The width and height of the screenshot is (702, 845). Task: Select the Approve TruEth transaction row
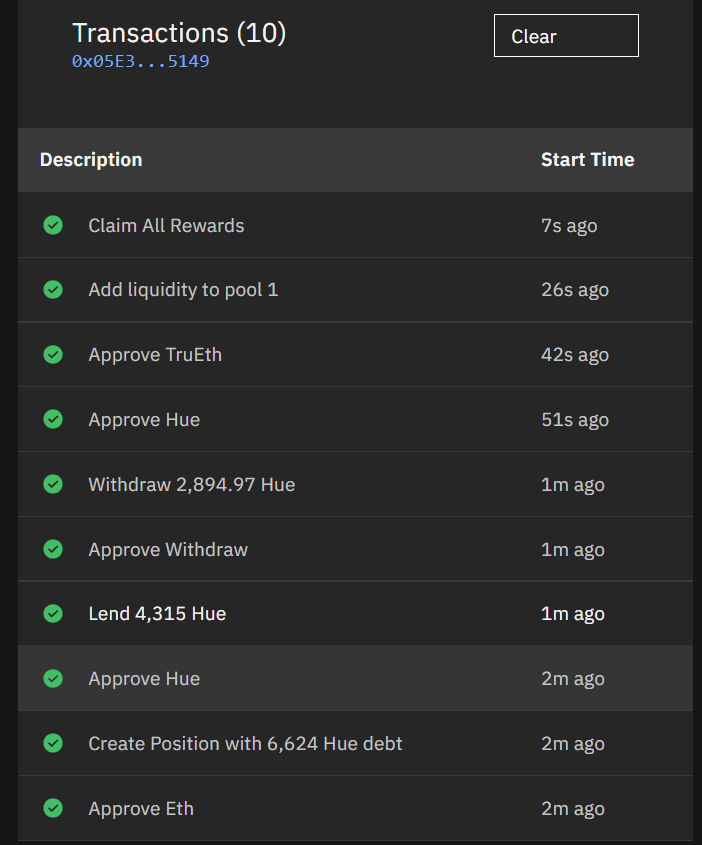tap(355, 355)
